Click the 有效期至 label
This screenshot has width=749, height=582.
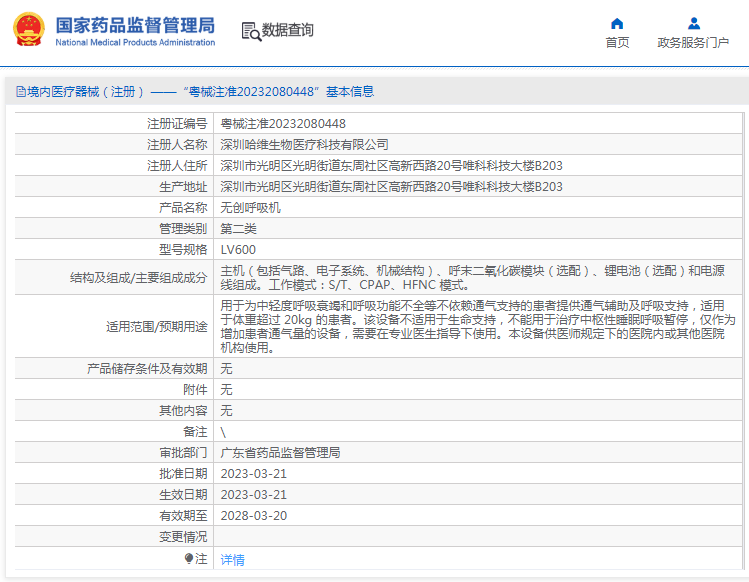pos(183,516)
